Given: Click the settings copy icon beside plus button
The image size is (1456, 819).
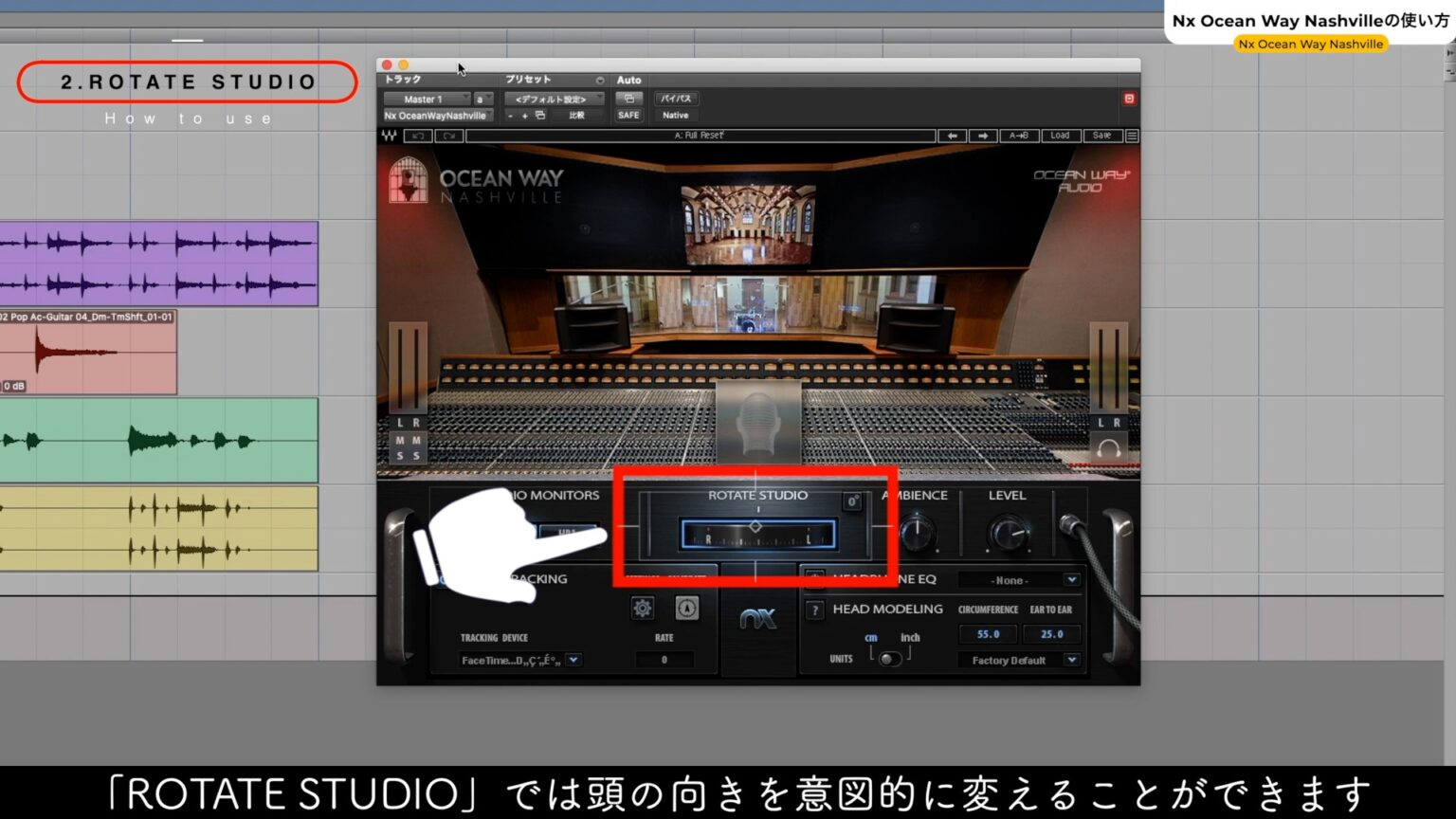Looking at the screenshot, I should (x=540, y=115).
